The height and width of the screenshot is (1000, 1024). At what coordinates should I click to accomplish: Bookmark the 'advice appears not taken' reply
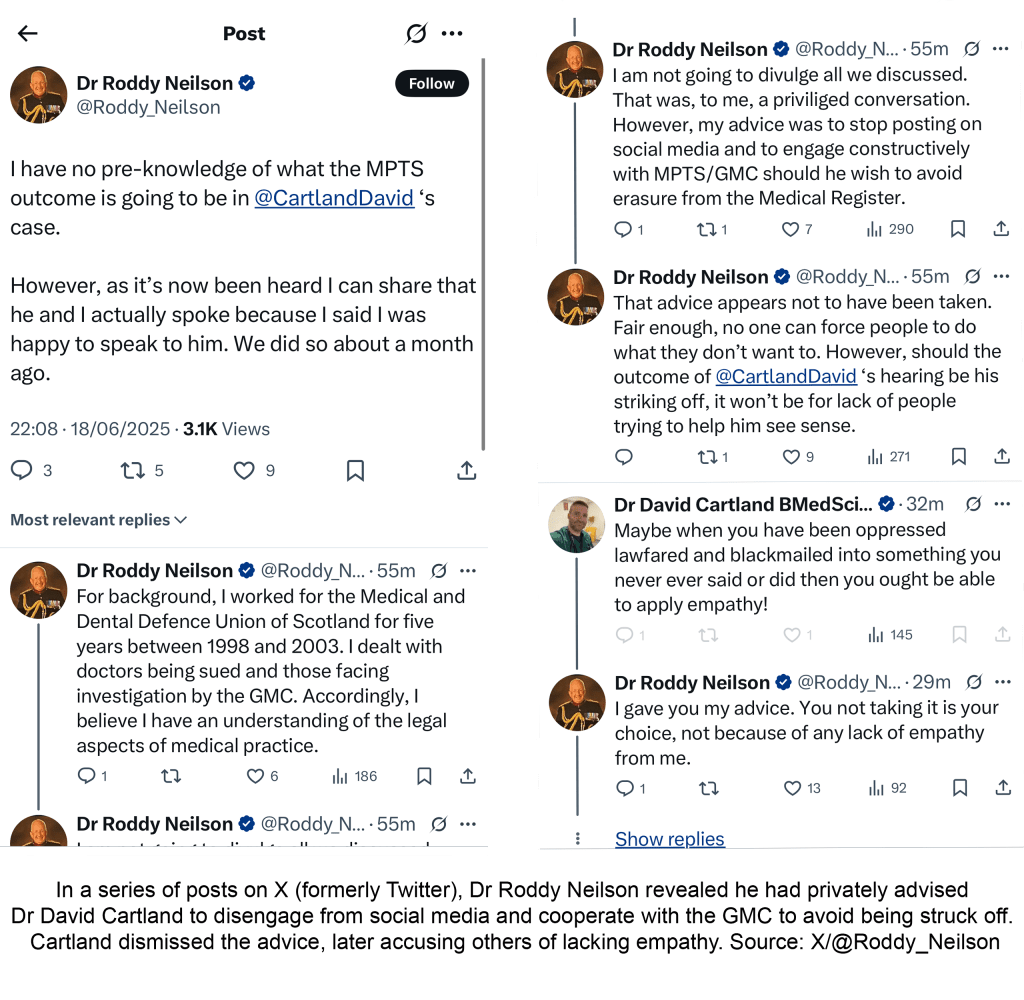pos(958,457)
